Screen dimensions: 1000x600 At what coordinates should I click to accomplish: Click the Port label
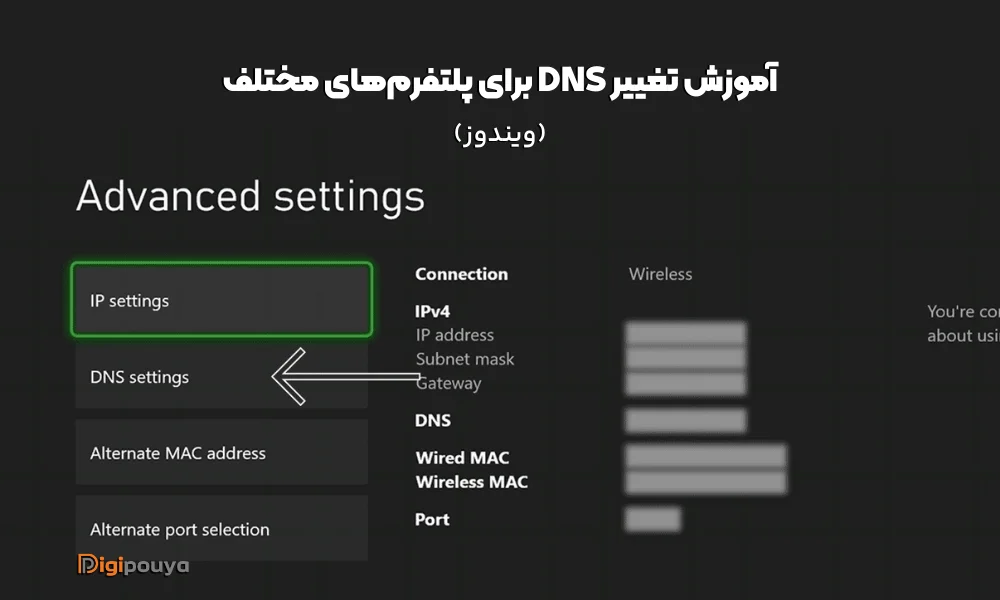click(x=432, y=520)
